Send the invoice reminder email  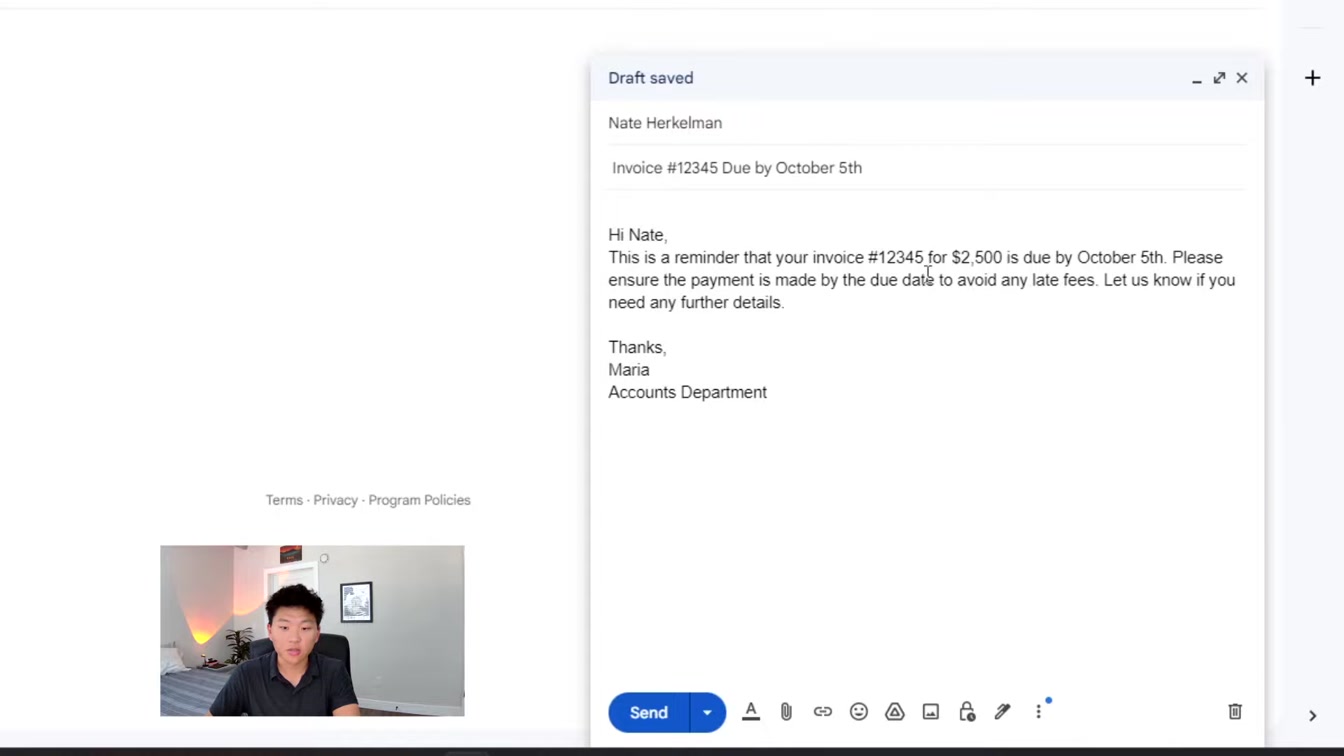[x=648, y=713]
